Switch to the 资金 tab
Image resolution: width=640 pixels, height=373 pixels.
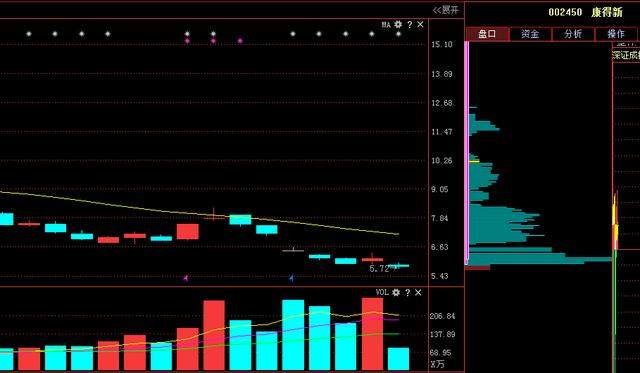[530, 34]
